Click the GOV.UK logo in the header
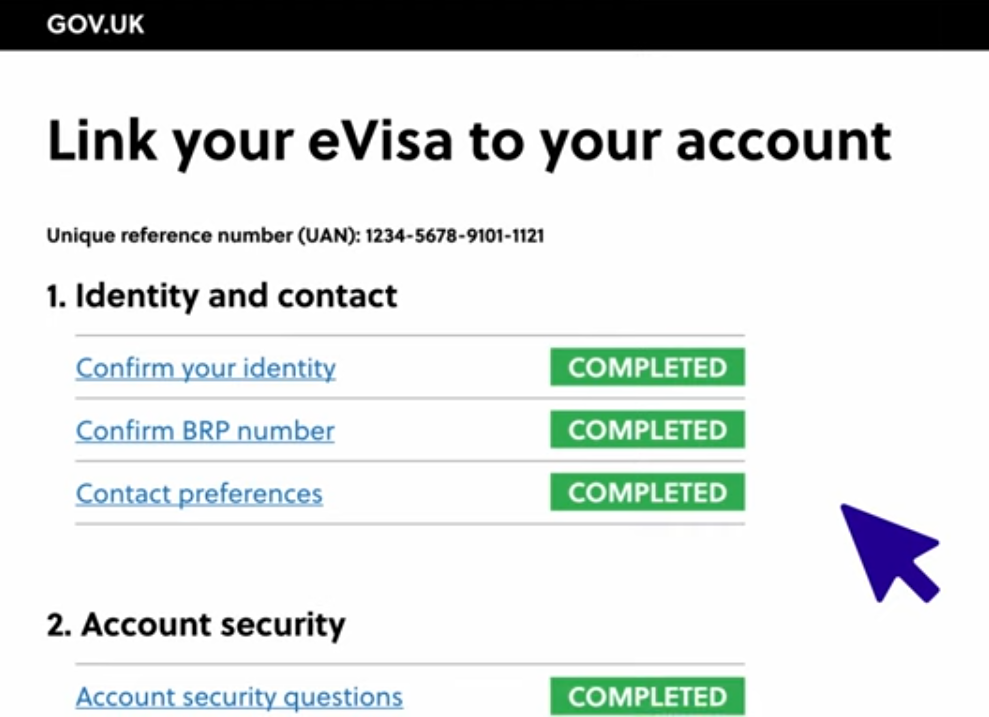Viewport: 989px width, 717px height. tap(95, 25)
